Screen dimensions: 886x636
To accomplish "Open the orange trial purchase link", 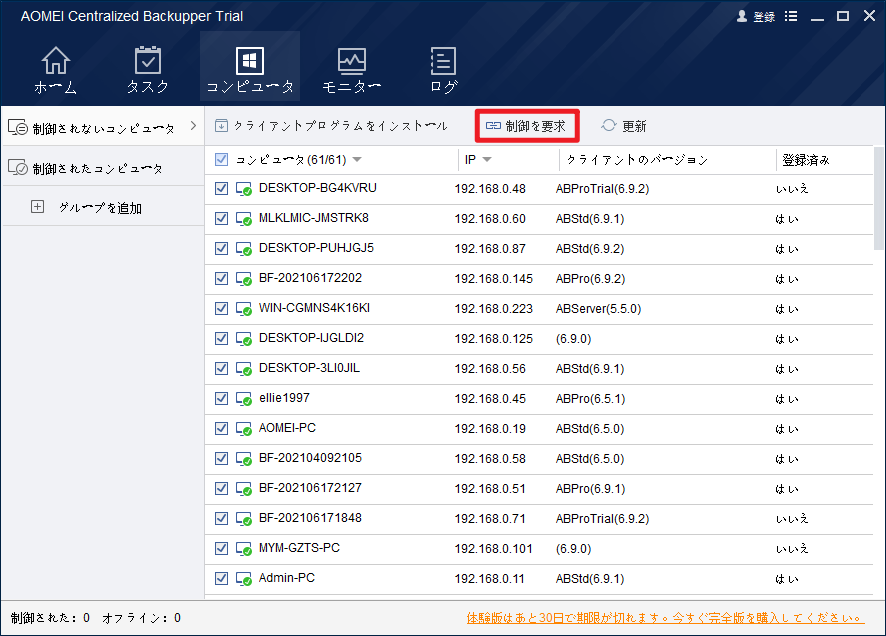I will (665, 618).
